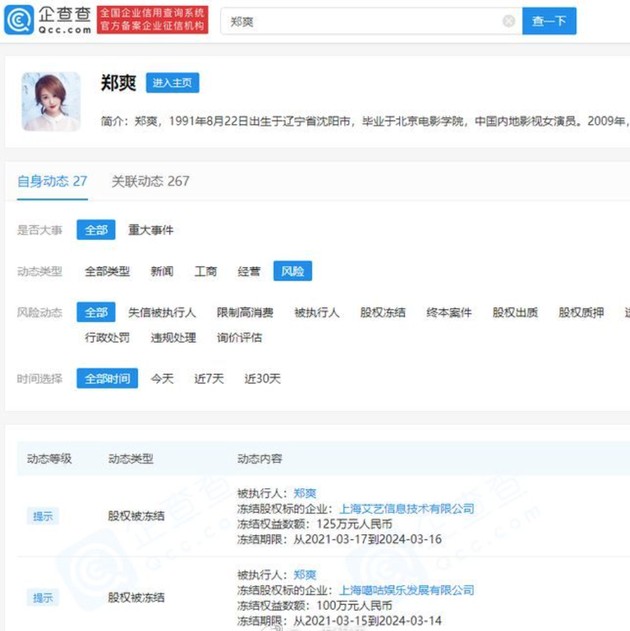Click the text 125万元人民币

click(354, 524)
